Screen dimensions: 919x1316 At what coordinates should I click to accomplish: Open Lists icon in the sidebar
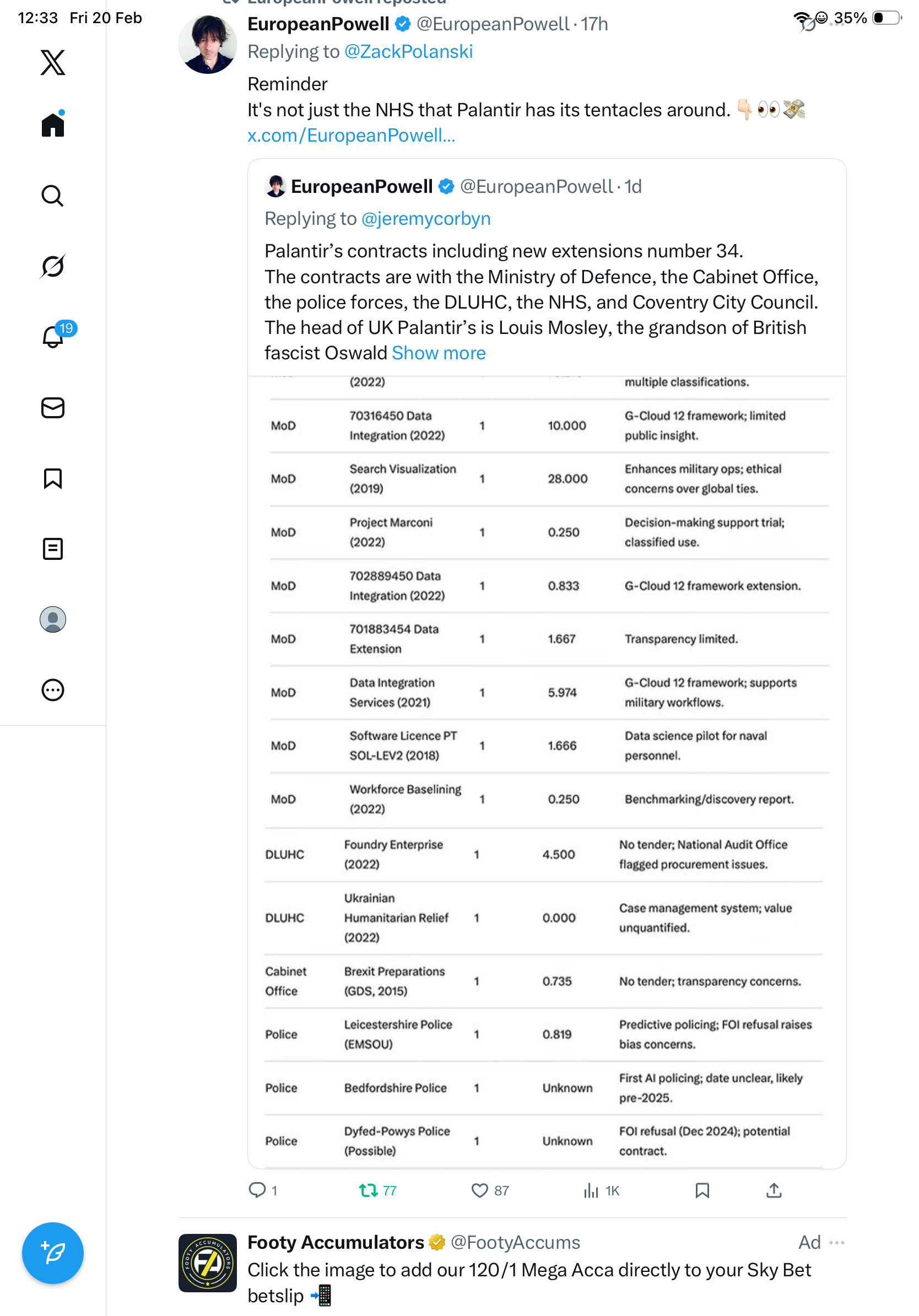(53, 548)
